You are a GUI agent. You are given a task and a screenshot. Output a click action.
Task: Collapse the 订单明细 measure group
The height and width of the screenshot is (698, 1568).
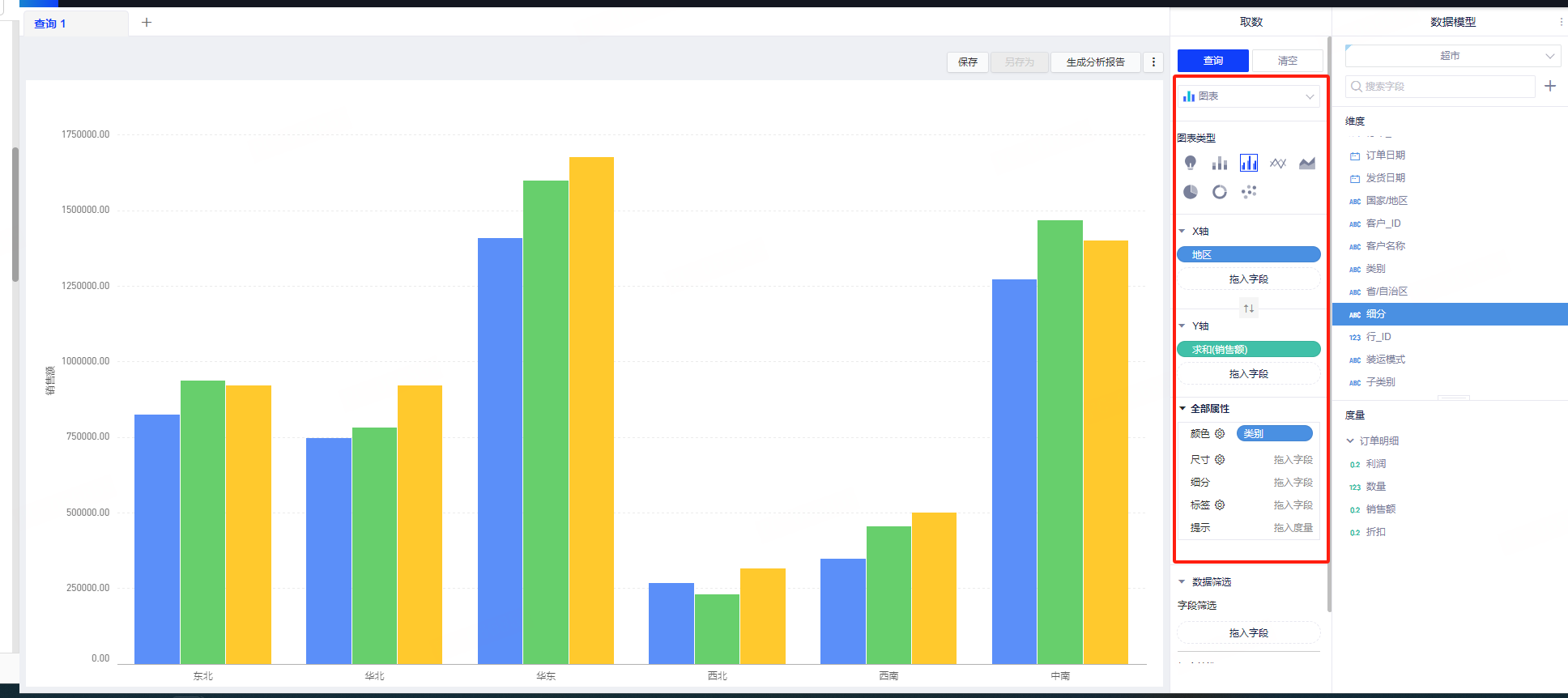tap(1350, 441)
